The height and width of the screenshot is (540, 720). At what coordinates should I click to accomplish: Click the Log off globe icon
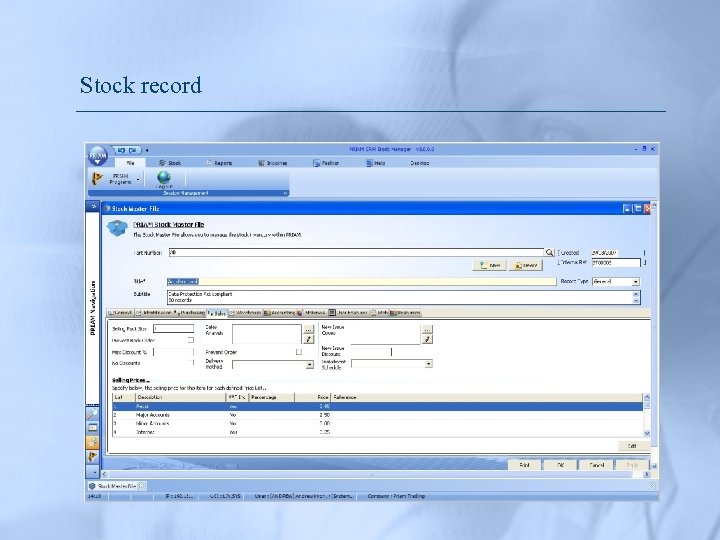[x=164, y=179]
